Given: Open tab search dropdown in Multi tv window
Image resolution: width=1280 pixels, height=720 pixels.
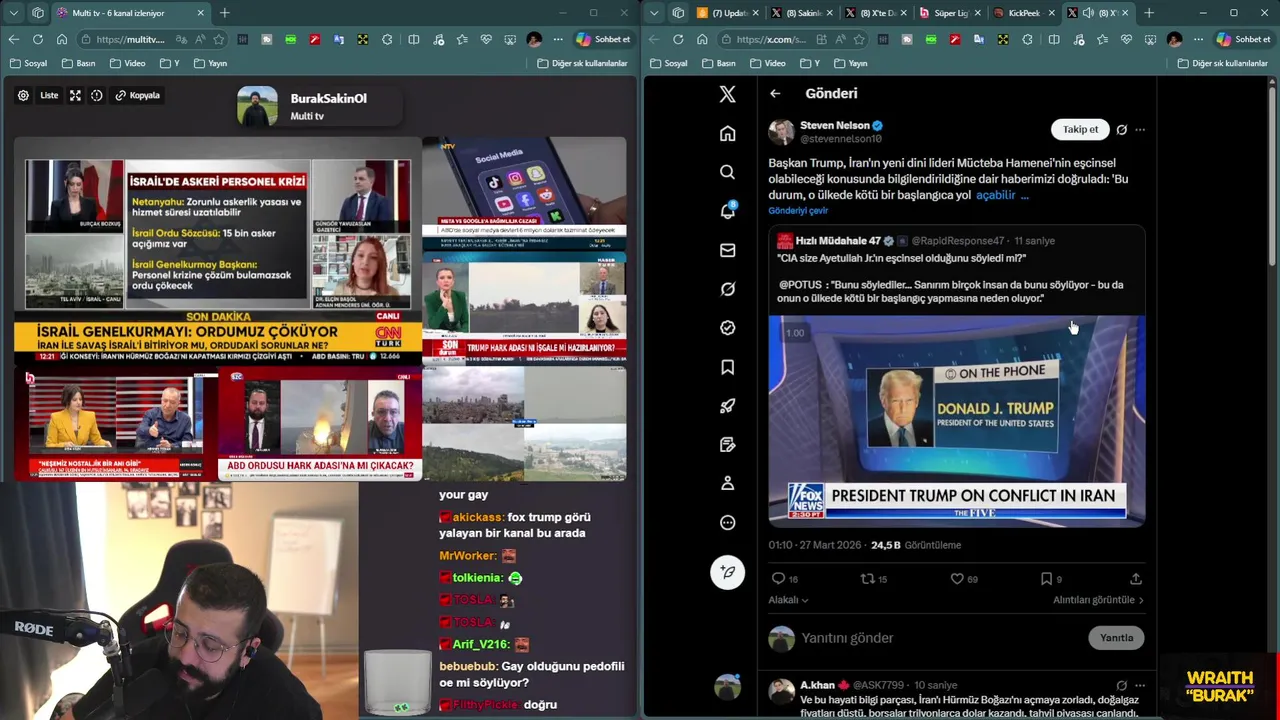Looking at the screenshot, I should [x=14, y=13].
